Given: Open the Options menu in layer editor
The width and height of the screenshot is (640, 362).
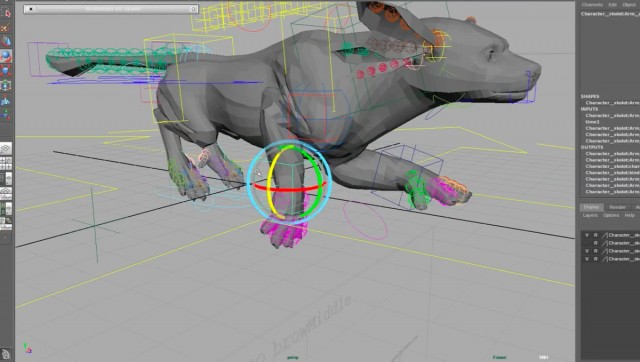Looking at the screenshot, I should pos(611,215).
